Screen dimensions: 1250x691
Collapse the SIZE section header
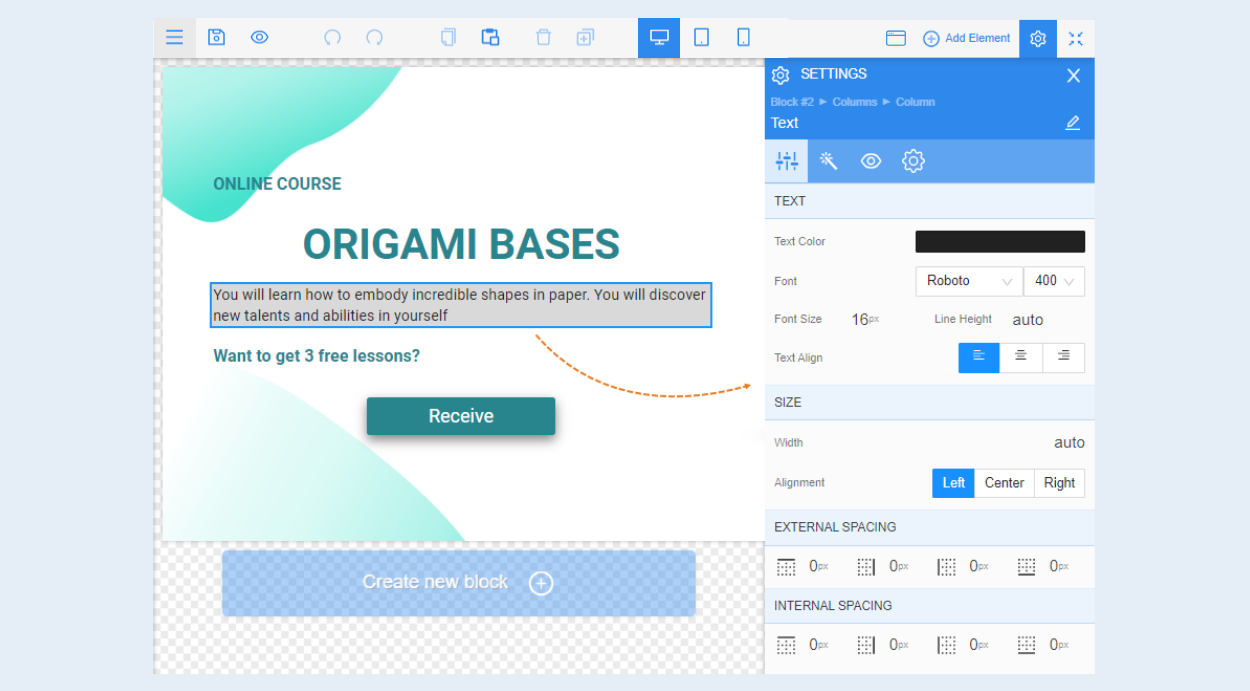point(930,402)
